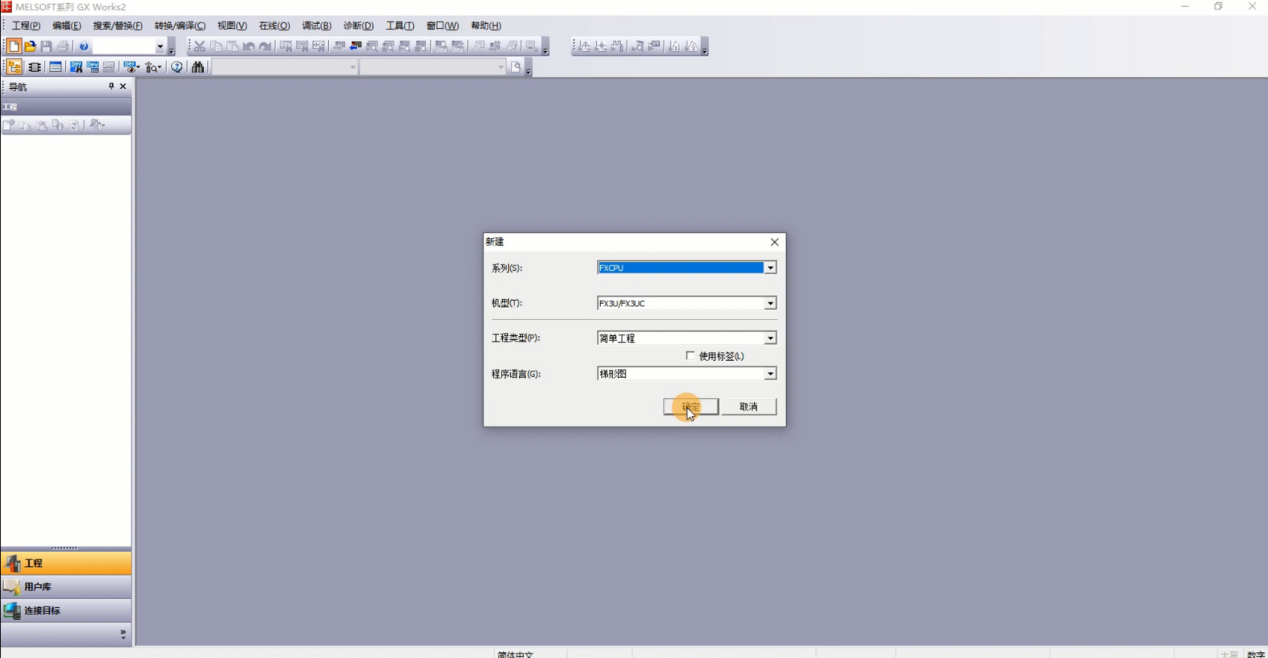Viewport: 1268px width, 658px height.
Task: Open the 帮助(H) menu
Action: [486, 26]
